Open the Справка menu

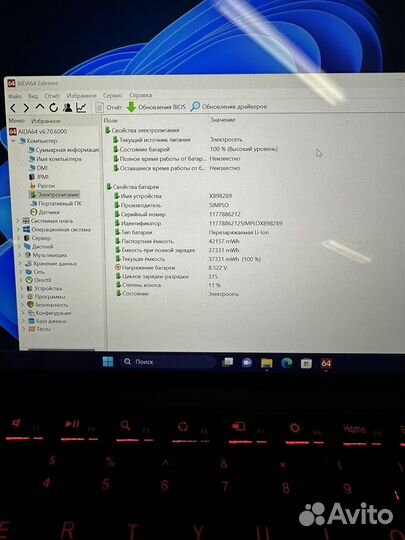pos(141,95)
